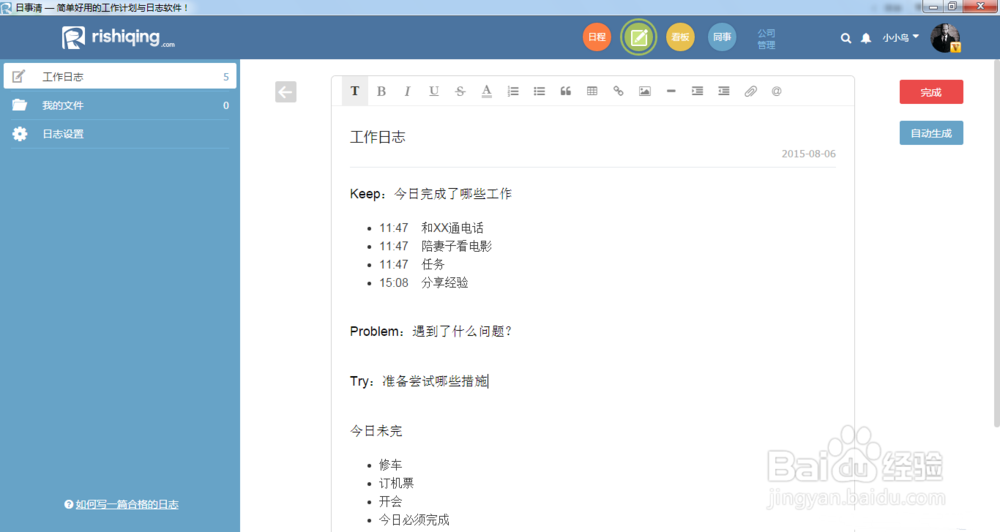Insert a hyperlink
The height and width of the screenshot is (532, 1000).
click(618, 91)
